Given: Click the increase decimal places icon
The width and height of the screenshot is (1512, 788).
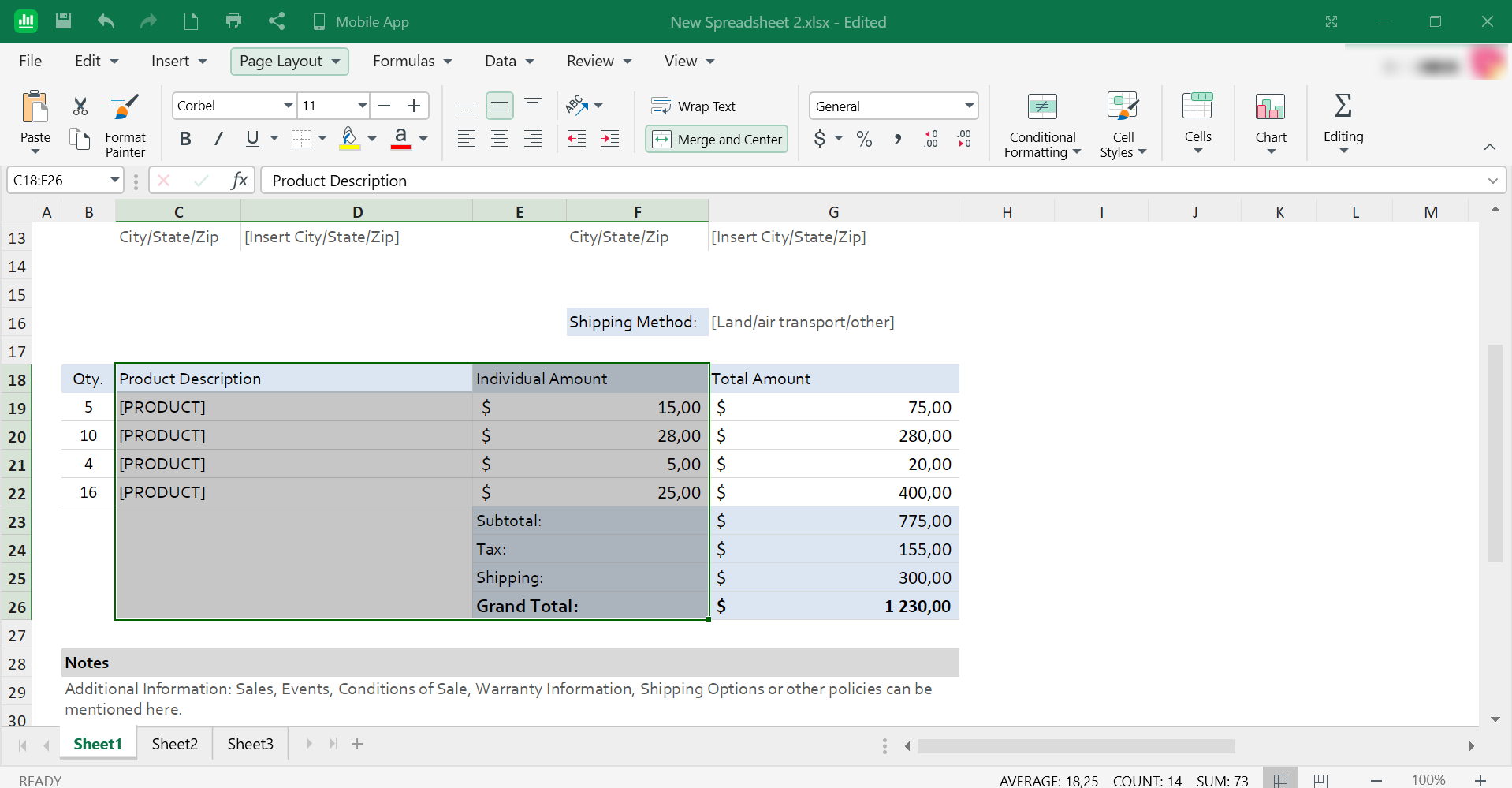Looking at the screenshot, I should click(931, 140).
